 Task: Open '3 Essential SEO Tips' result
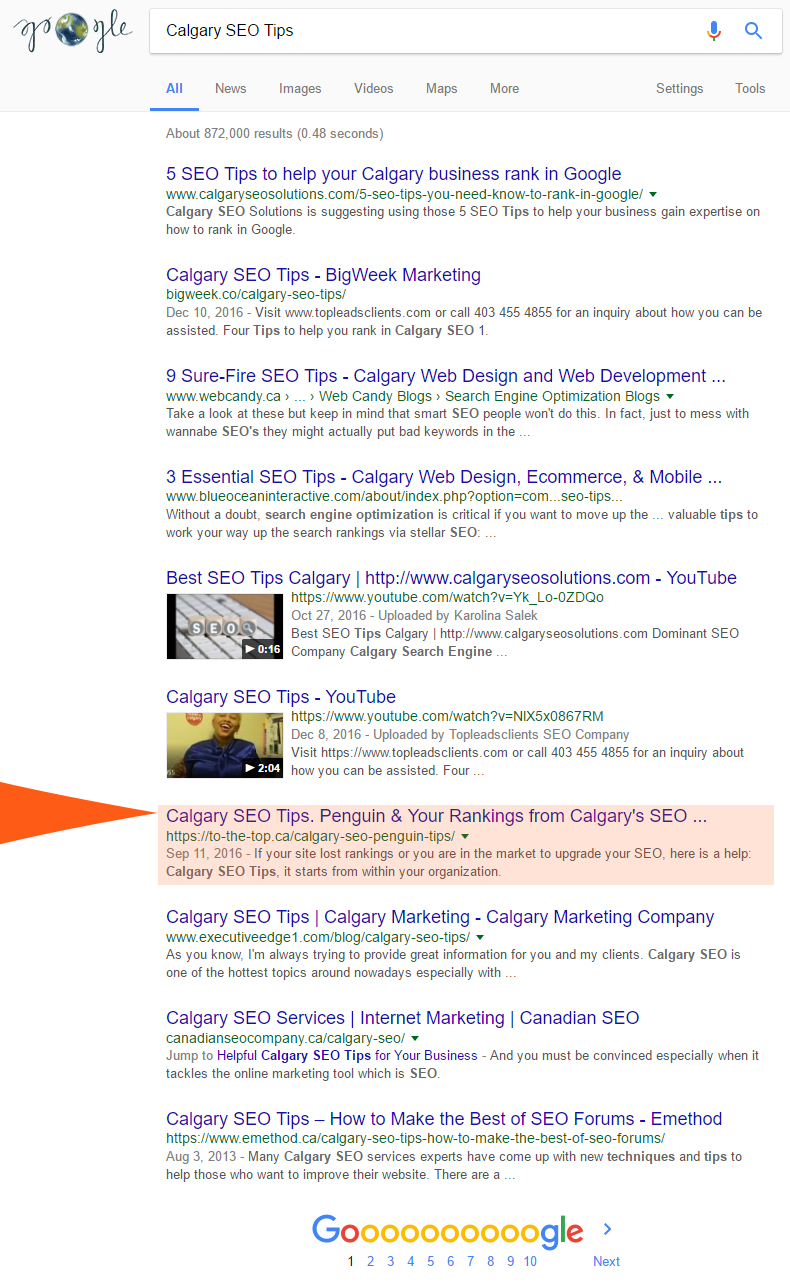pyautogui.click(x=444, y=477)
